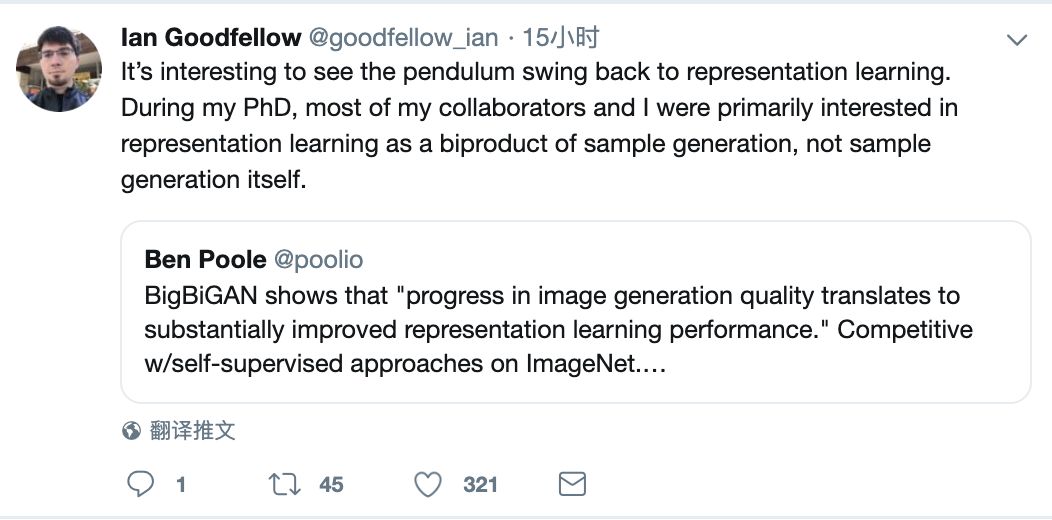Click the like count of 321
The height and width of the screenshot is (520, 1052).
pos(480,485)
